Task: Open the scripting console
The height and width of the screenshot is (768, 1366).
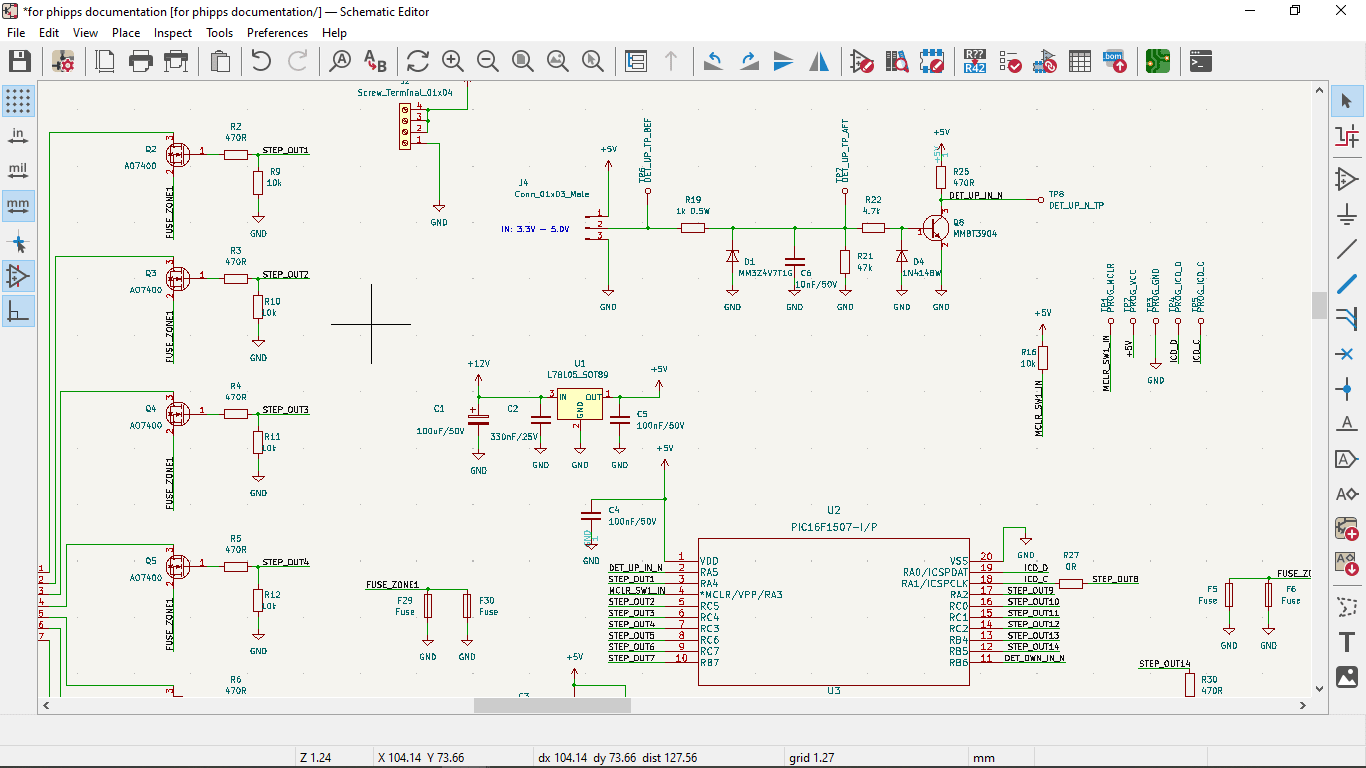Action: (x=1200, y=61)
